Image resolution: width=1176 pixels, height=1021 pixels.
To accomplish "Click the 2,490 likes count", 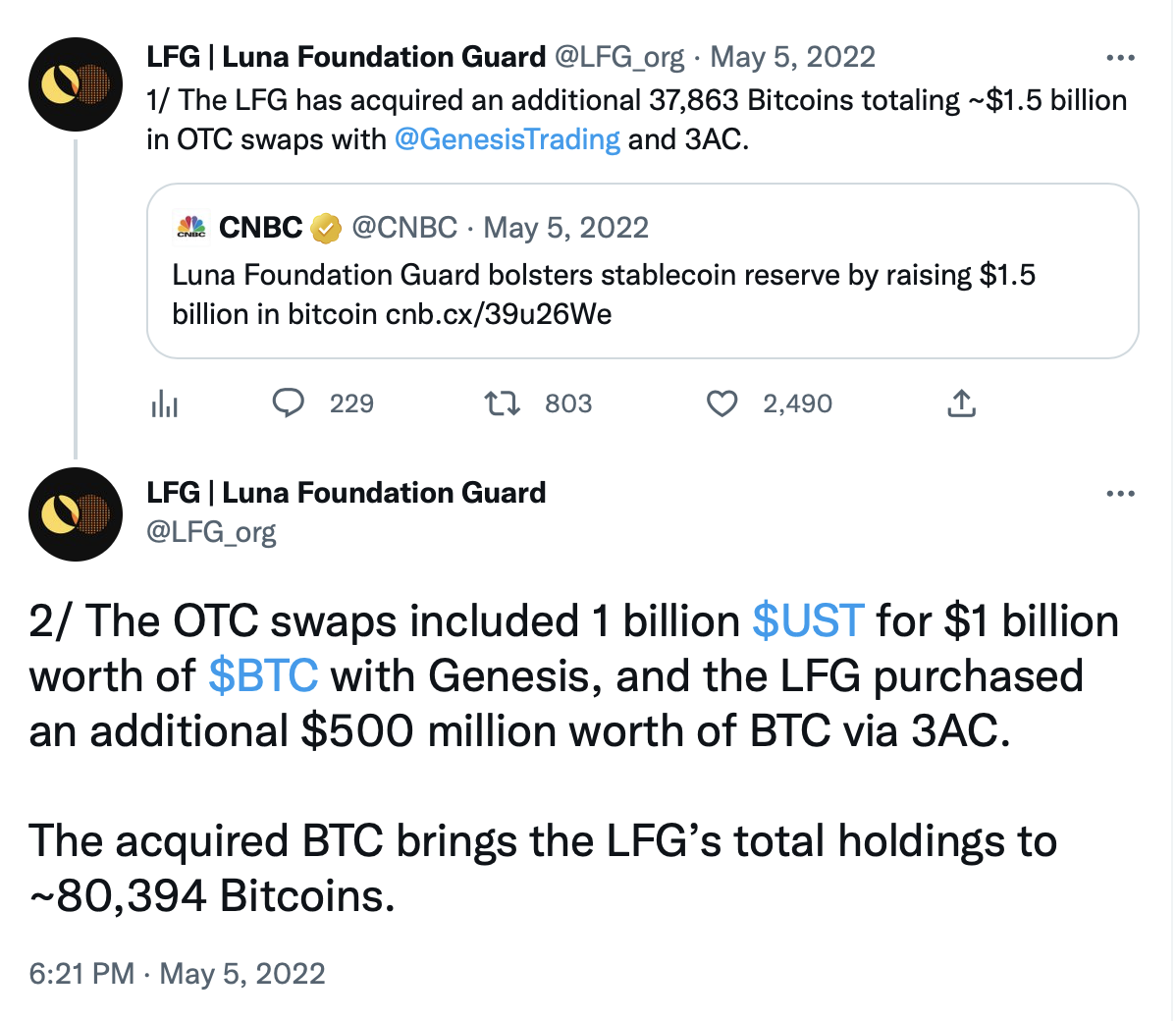I will [x=797, y=403].
